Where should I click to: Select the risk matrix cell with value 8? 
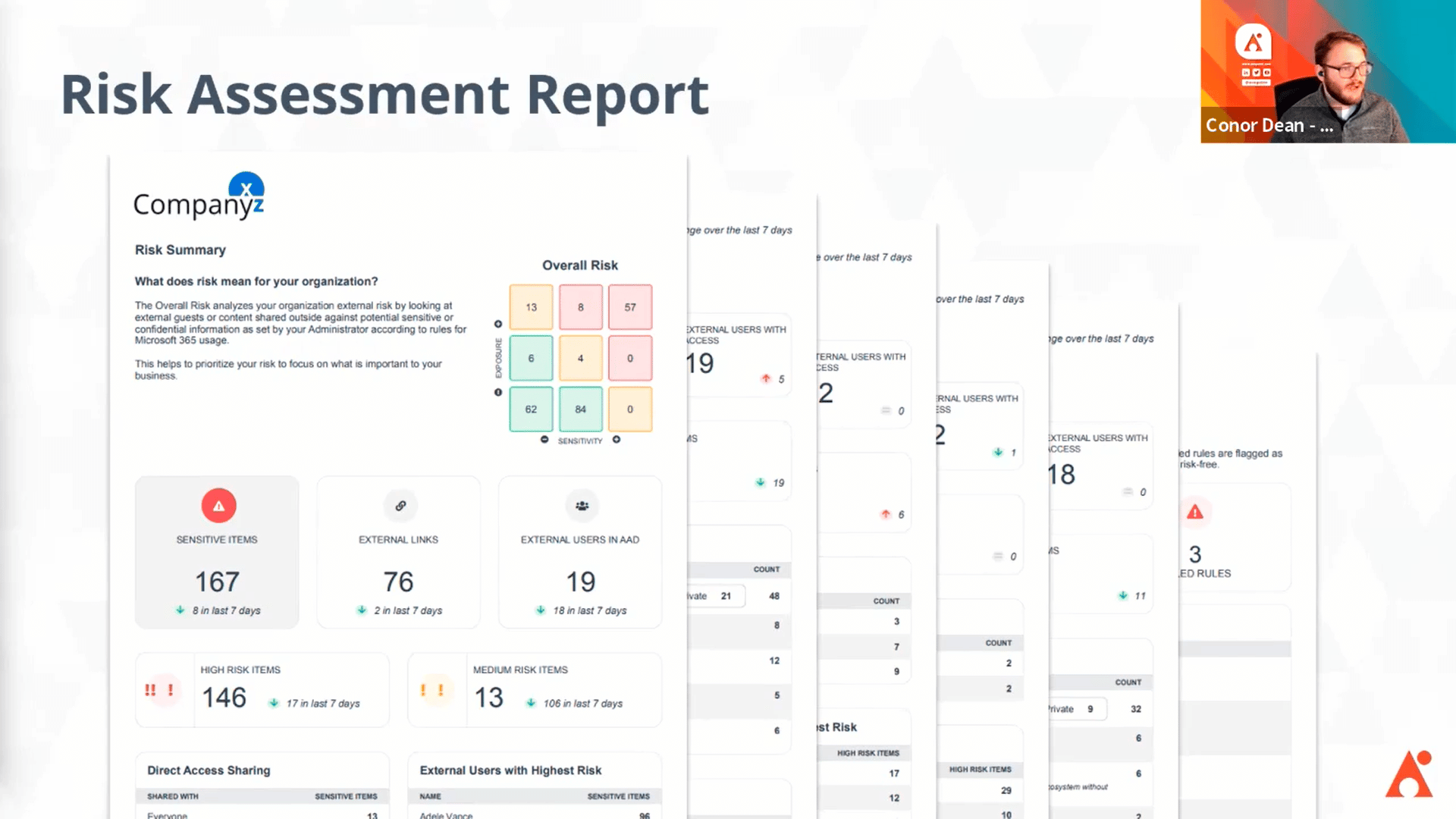click(580, 307)
